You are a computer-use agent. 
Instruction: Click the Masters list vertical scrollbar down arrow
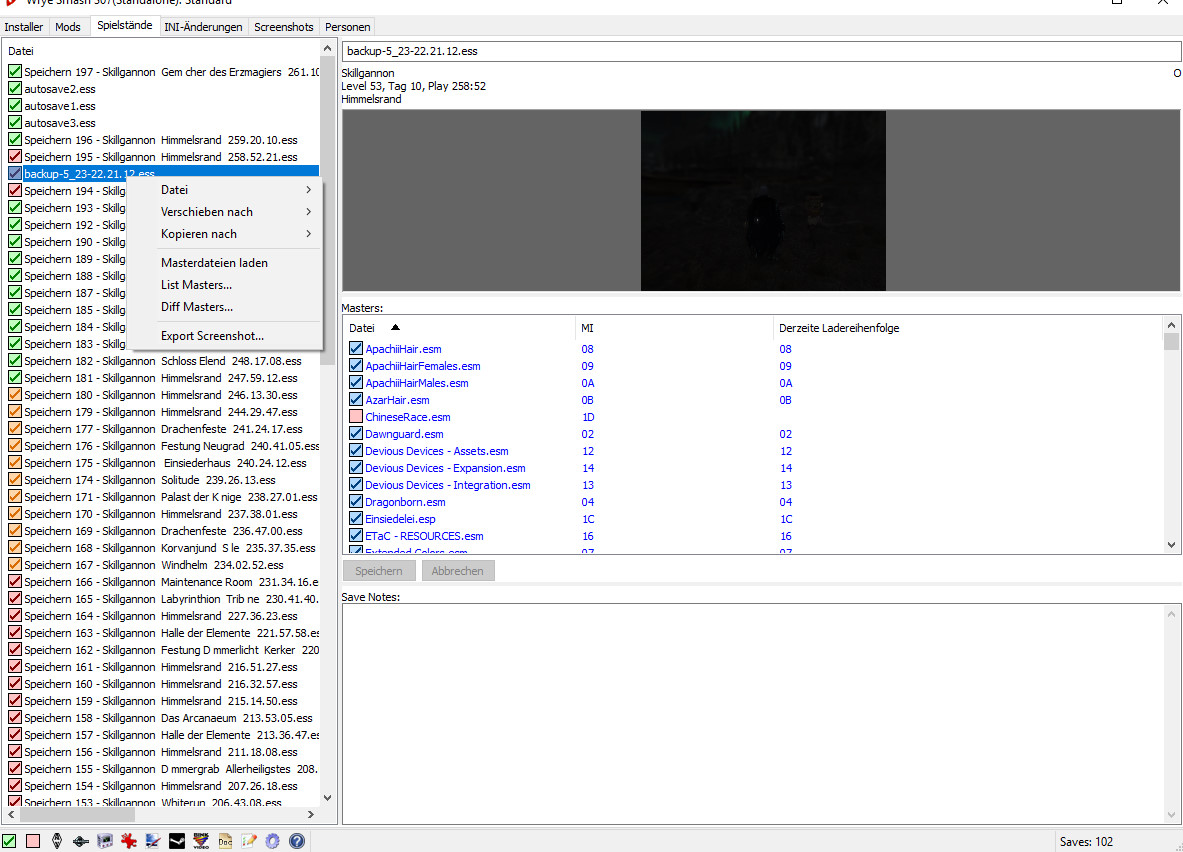coord(1171,545)
